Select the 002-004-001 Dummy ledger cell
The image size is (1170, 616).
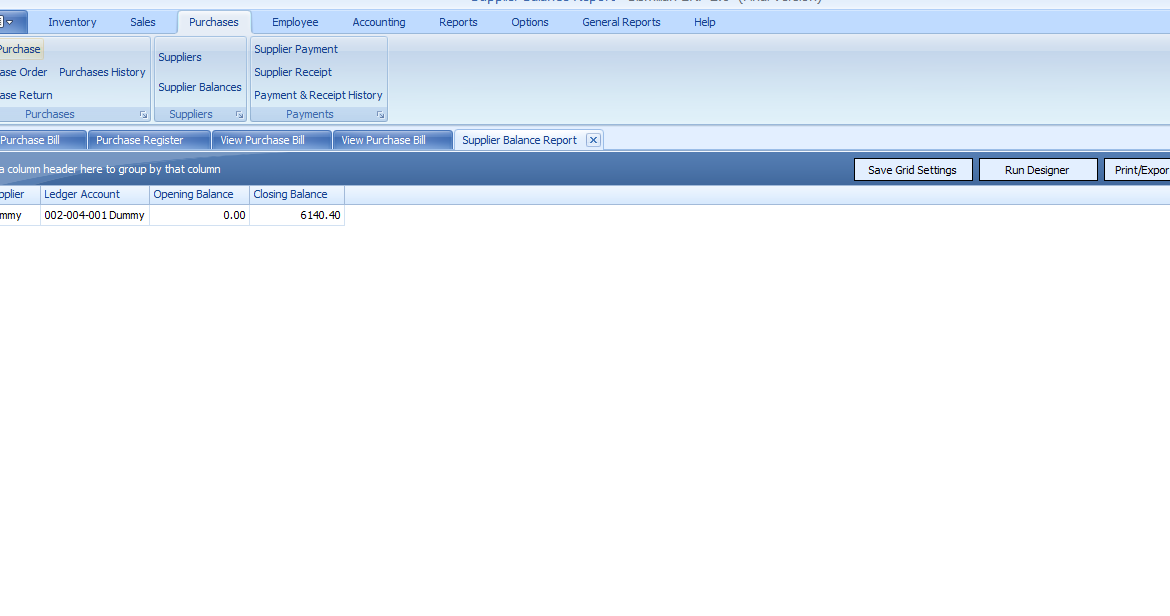click(x=94, y=215)
